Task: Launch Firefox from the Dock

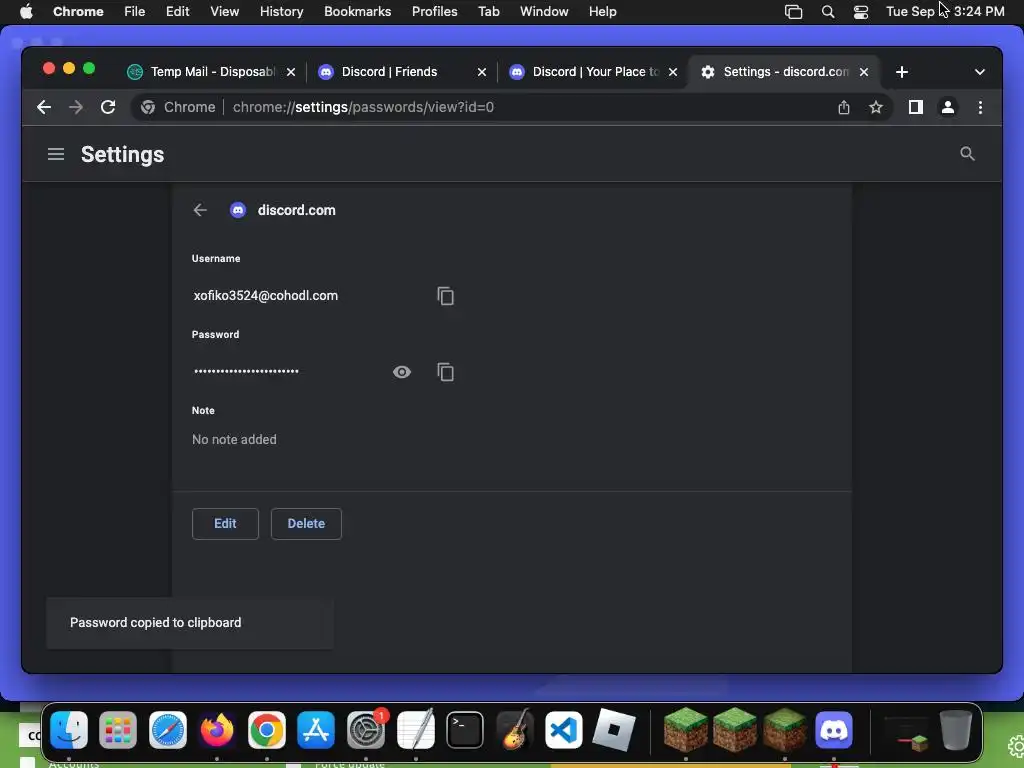Action: point(217,729)
